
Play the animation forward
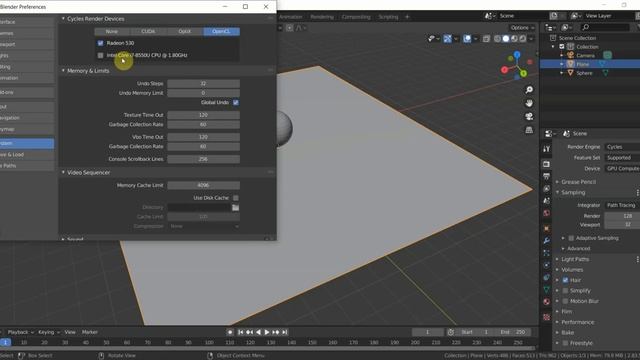tap(267, 332)
